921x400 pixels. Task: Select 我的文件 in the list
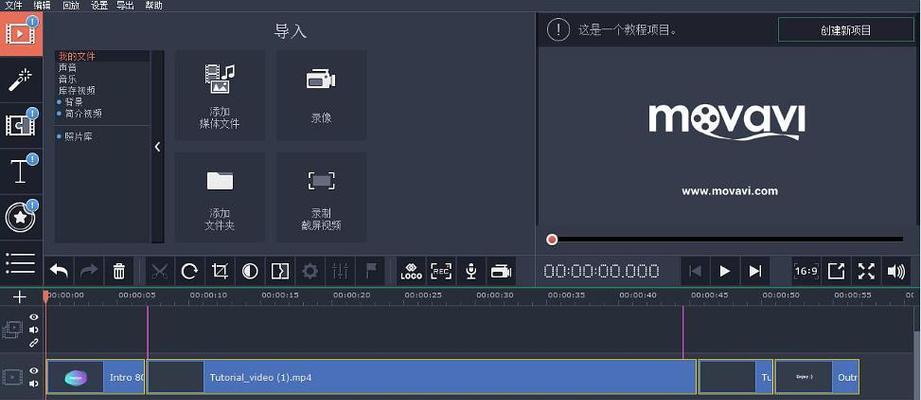point(76,56)
